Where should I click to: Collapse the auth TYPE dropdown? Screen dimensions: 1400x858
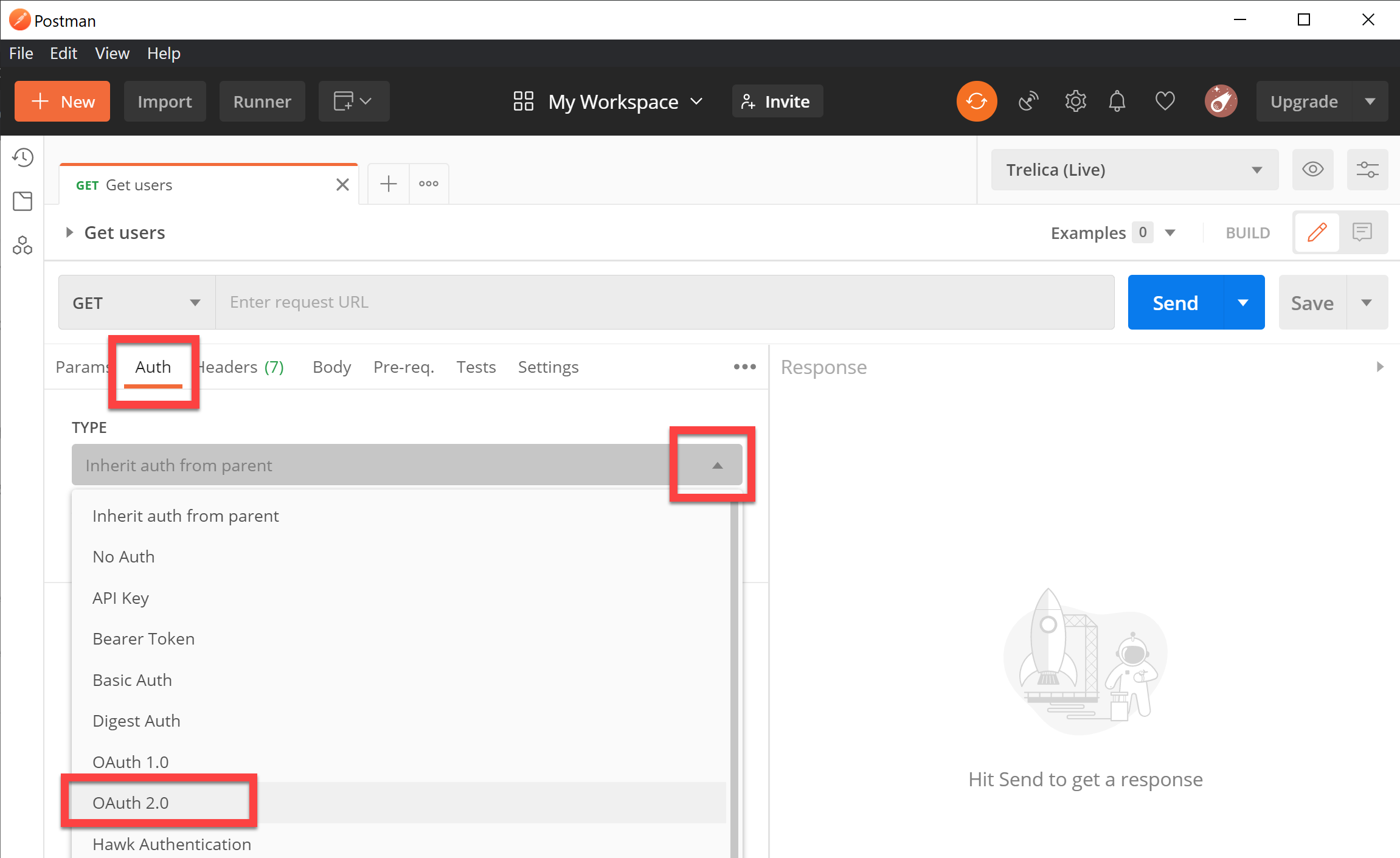(717, 465)
